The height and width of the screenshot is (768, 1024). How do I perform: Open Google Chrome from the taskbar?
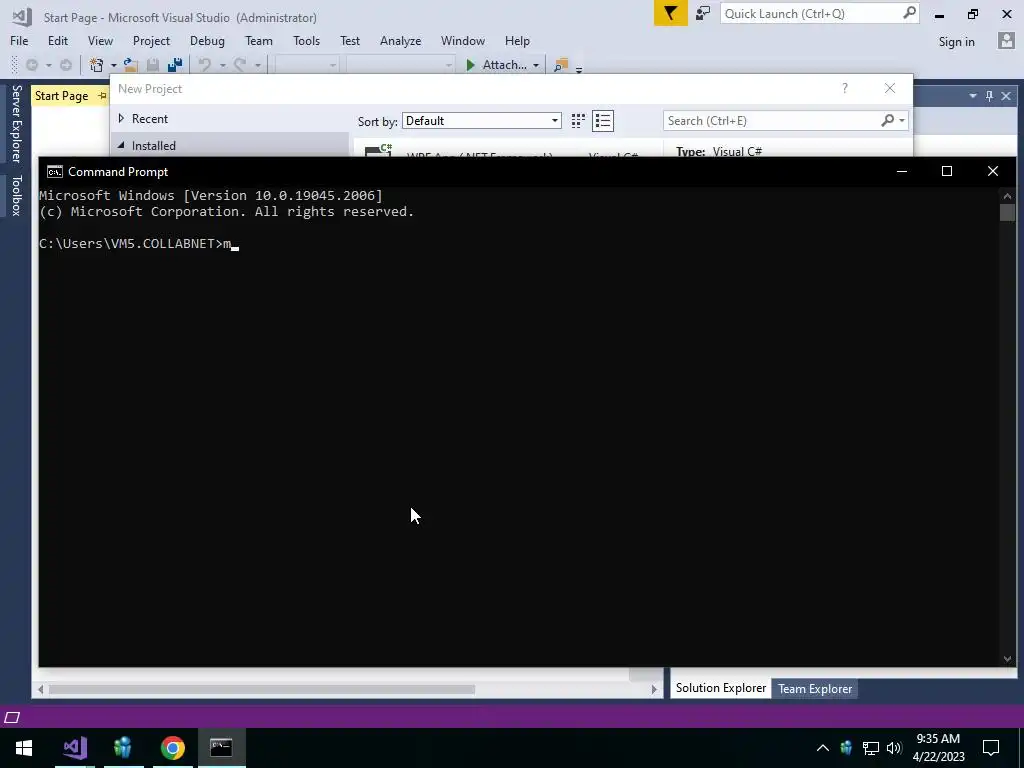coord(172,747)
